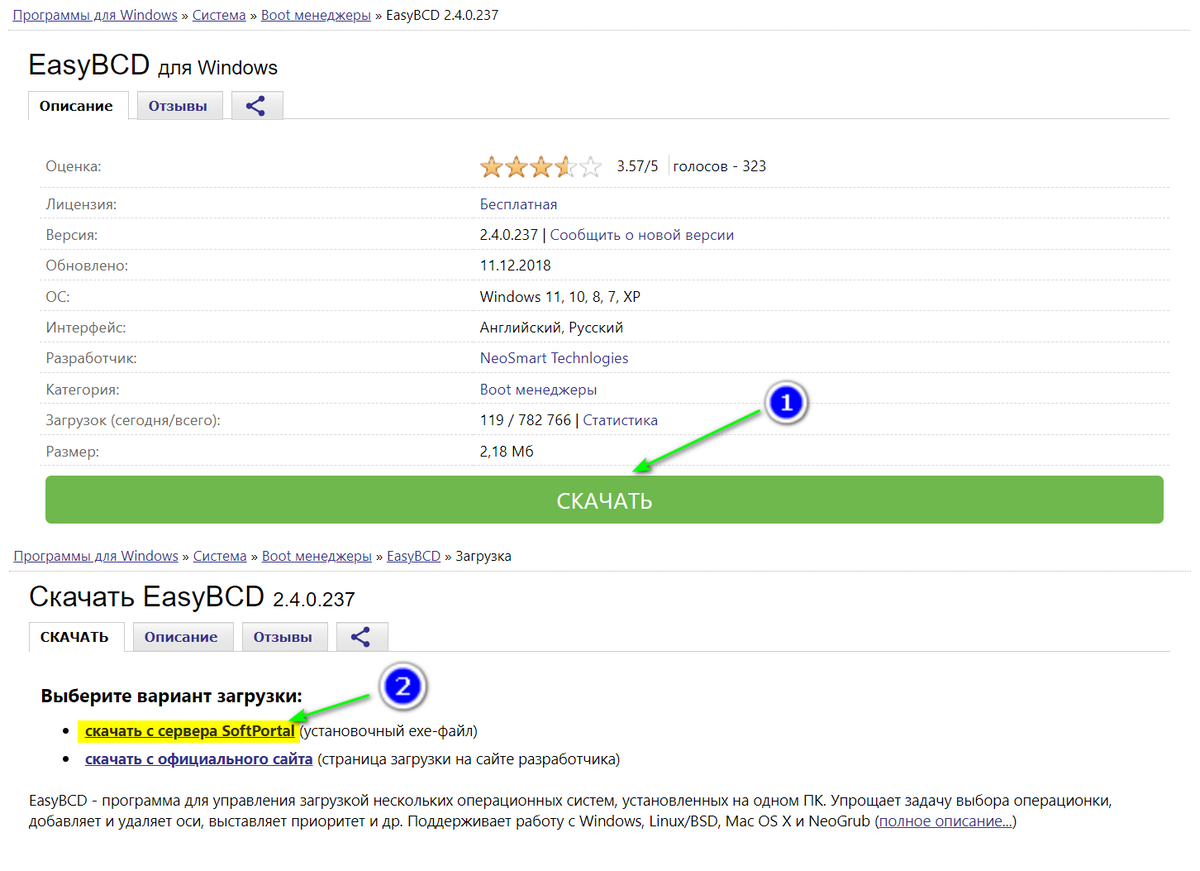Open Boot менеджеры category link in table
This screenshot has height=871, width=1200.
pyautogui.click(x=539, y=389)
